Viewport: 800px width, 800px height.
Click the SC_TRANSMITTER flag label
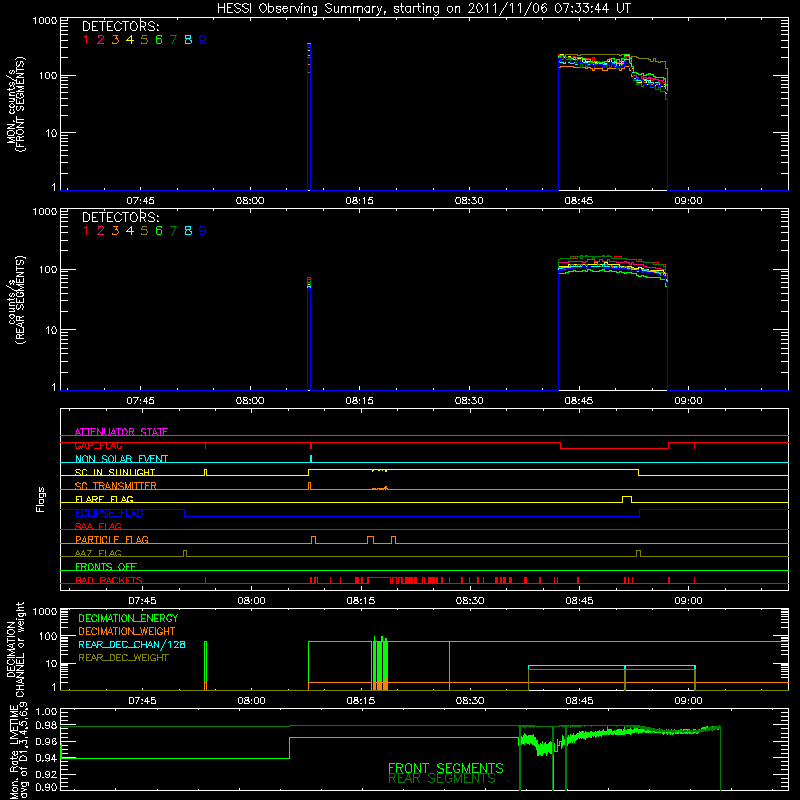pos(115,486)
